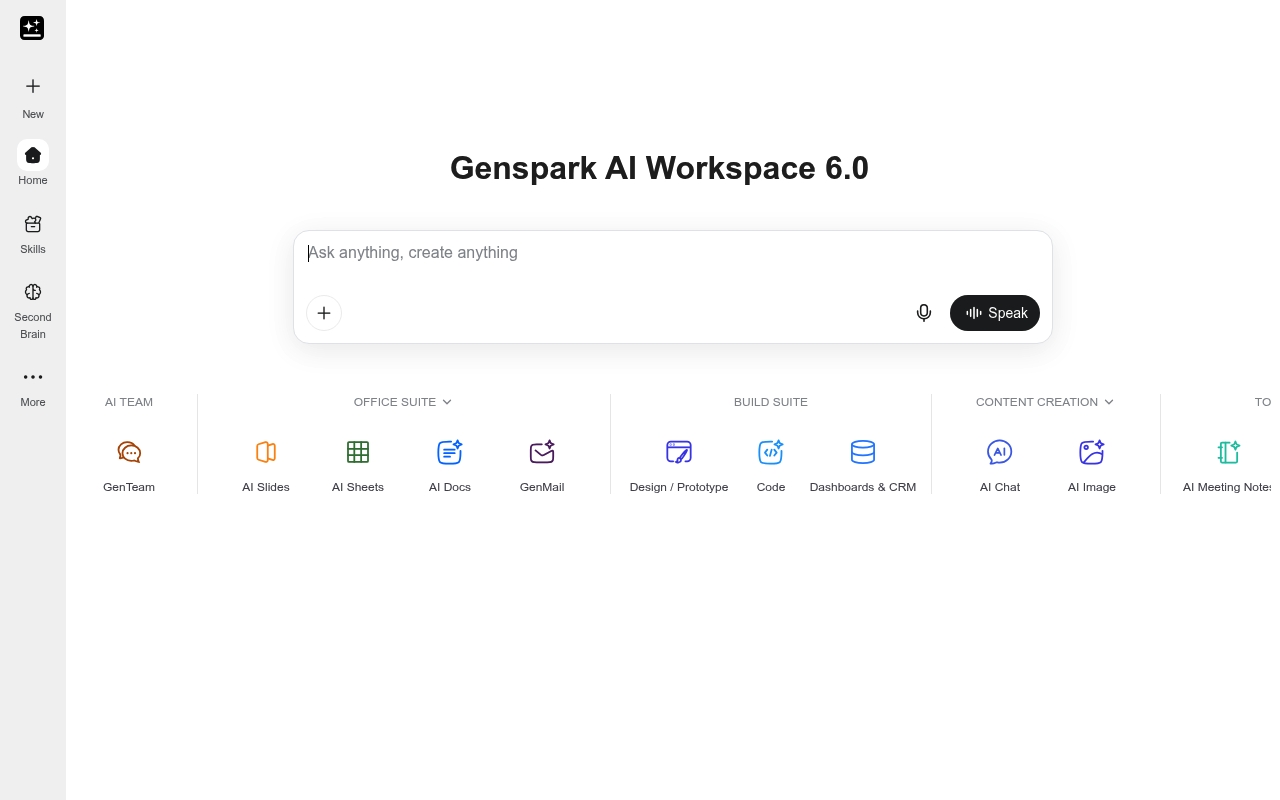1280x800 pixels.
Task: Click the AI TEAM category label
Action: [x=129, y=402]
